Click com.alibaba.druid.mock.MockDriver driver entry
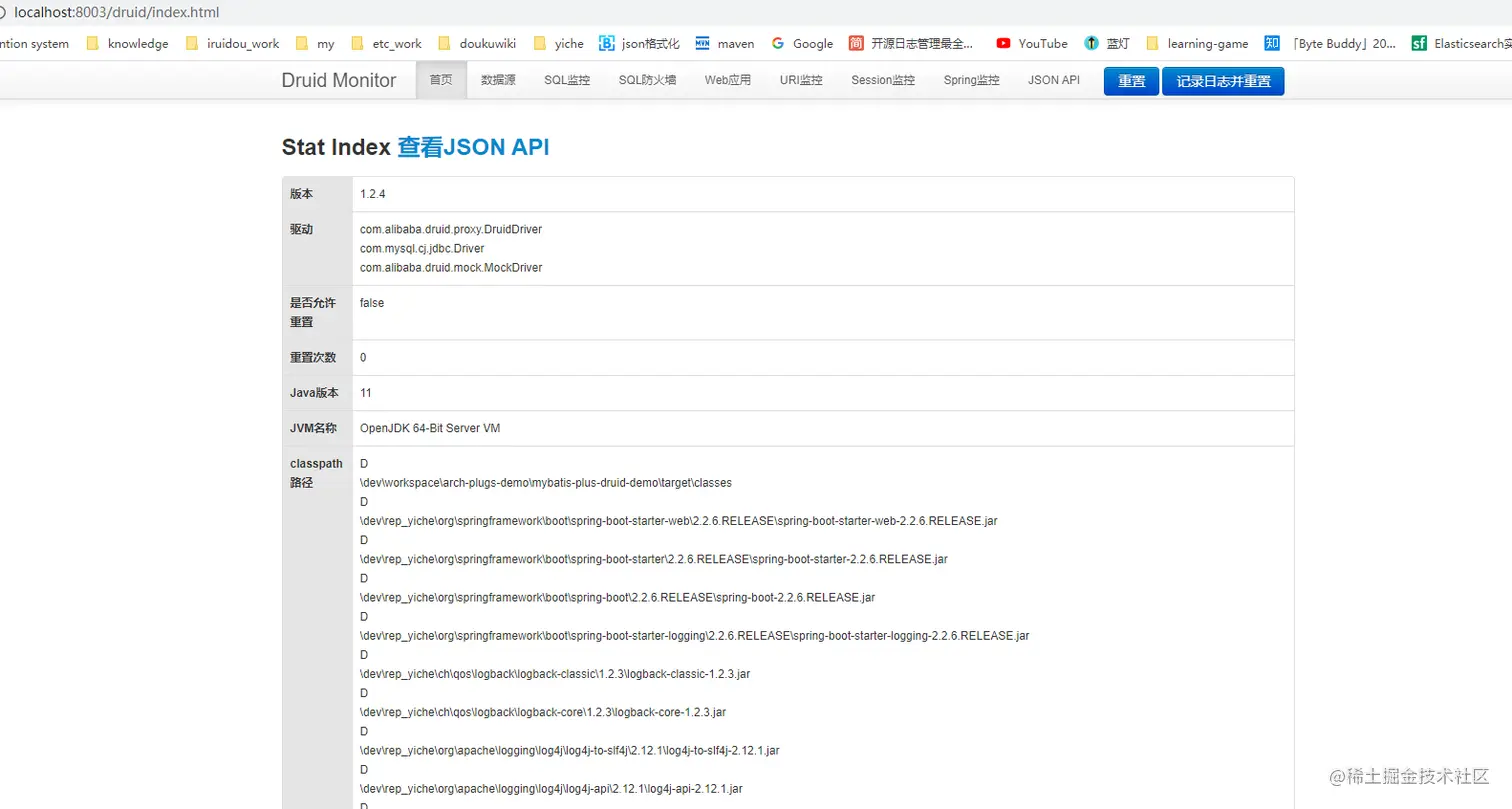 (x=451, y=268)
